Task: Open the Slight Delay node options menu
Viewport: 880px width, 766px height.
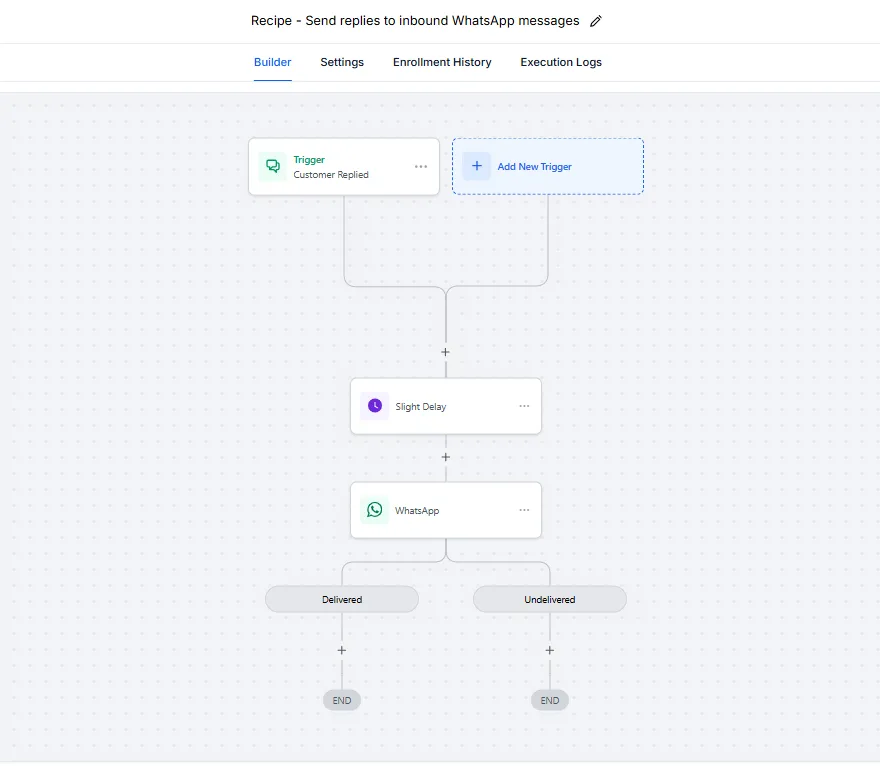Action: pyautogui.click(x=524, y=406)
